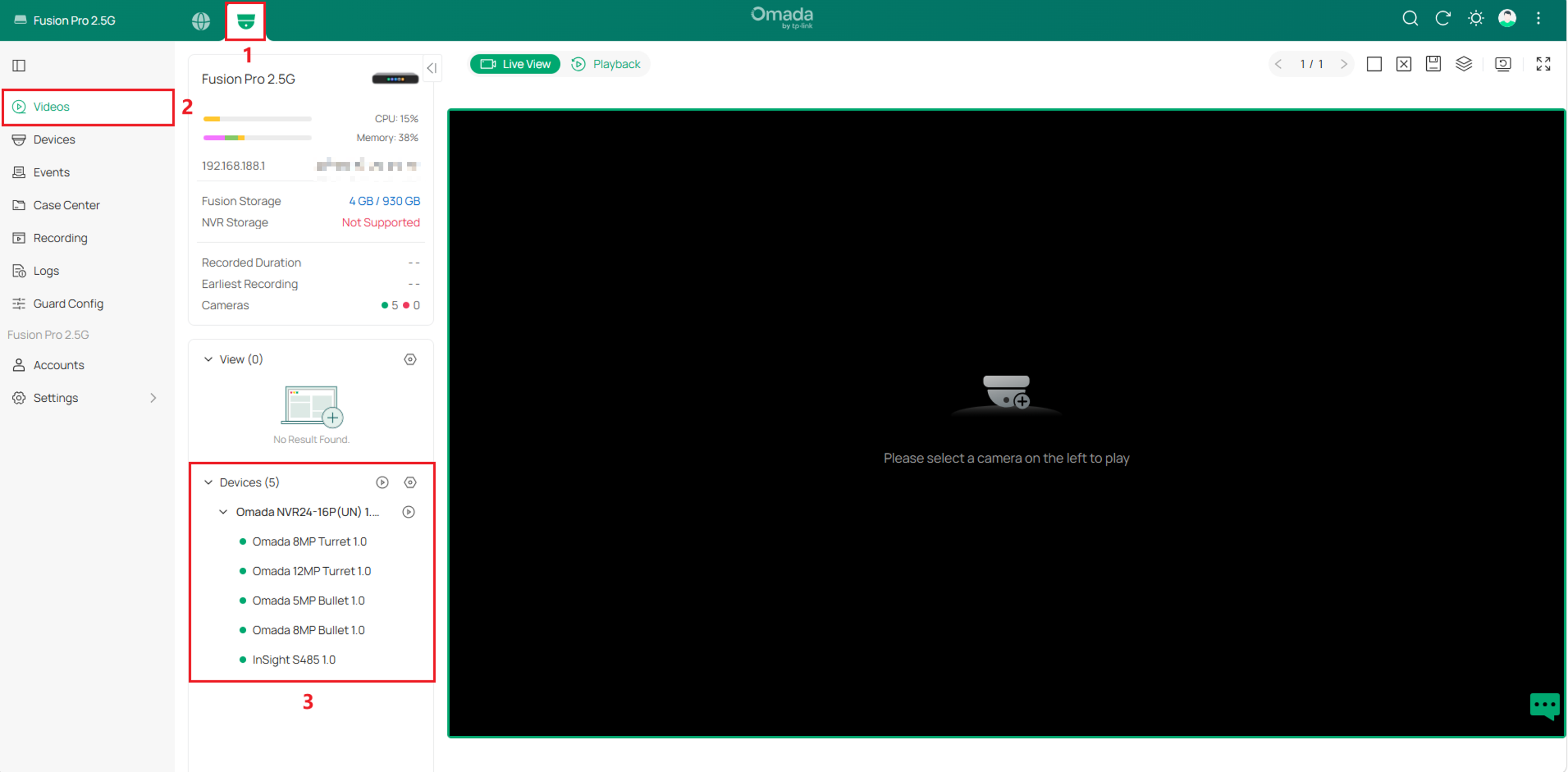Viewport: 1568px width, 772px height.
Task: Play all Omada NVR24-16P cameras
Action: tap(409, 512)
